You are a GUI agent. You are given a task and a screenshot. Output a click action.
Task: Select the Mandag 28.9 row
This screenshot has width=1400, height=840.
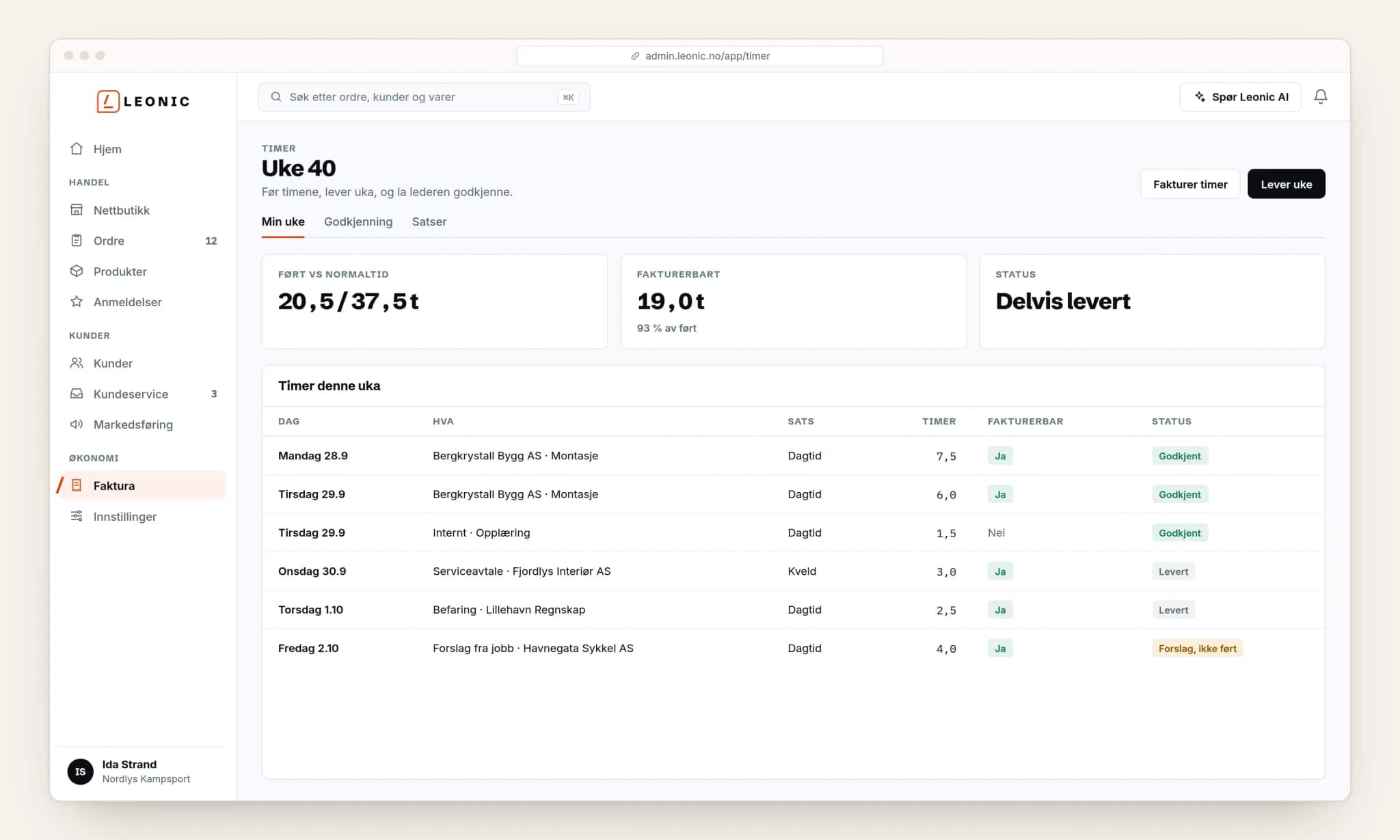click(793, 456)
